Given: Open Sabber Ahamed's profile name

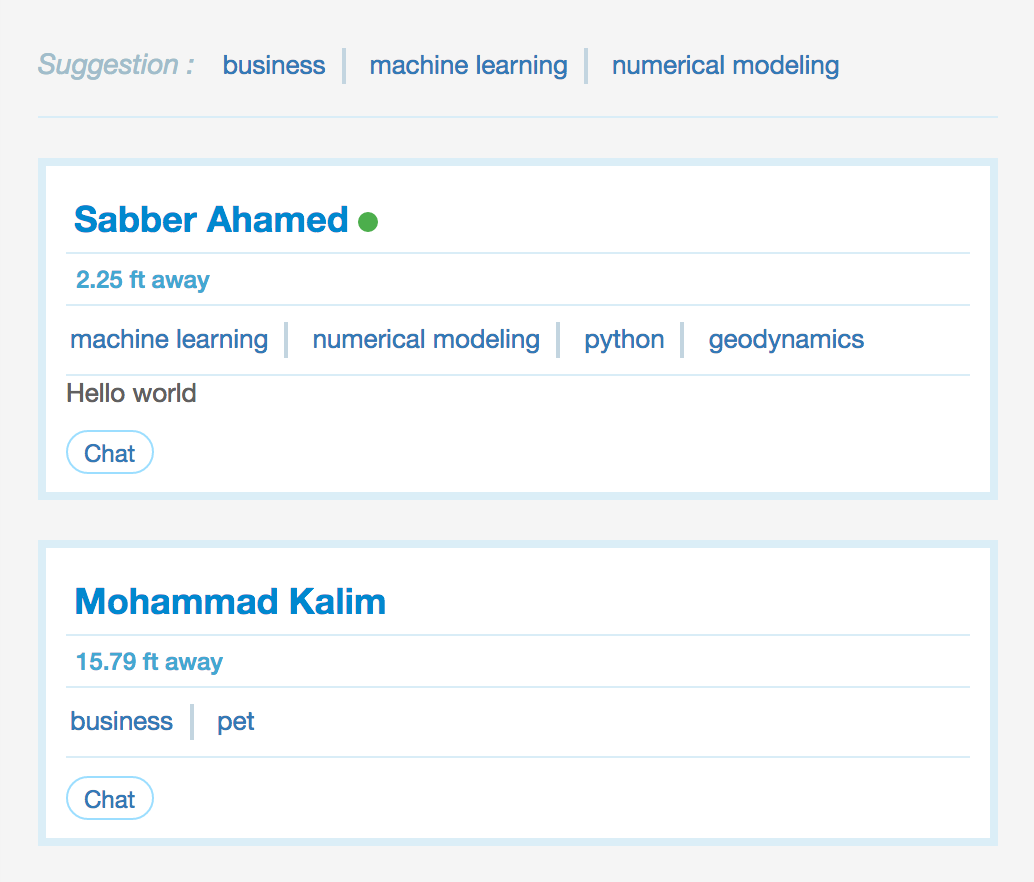Looking at the screenshot, I should pyautogui.click(x=211, y=220).
